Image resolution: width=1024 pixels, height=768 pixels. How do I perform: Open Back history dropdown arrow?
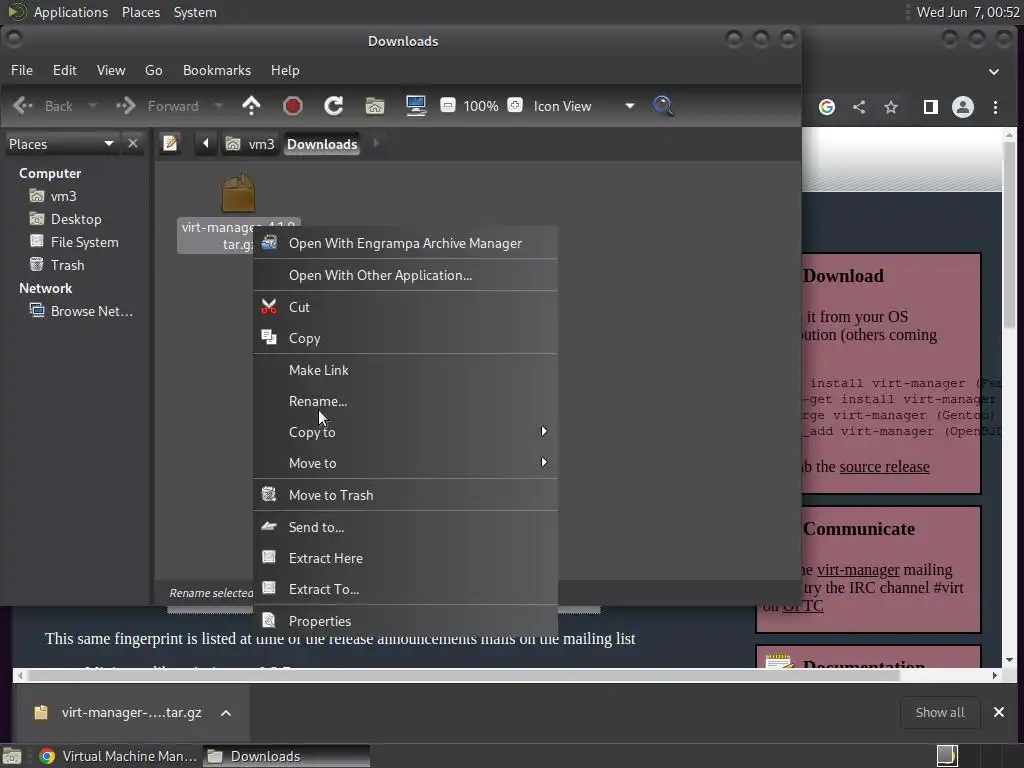[93, 106]
